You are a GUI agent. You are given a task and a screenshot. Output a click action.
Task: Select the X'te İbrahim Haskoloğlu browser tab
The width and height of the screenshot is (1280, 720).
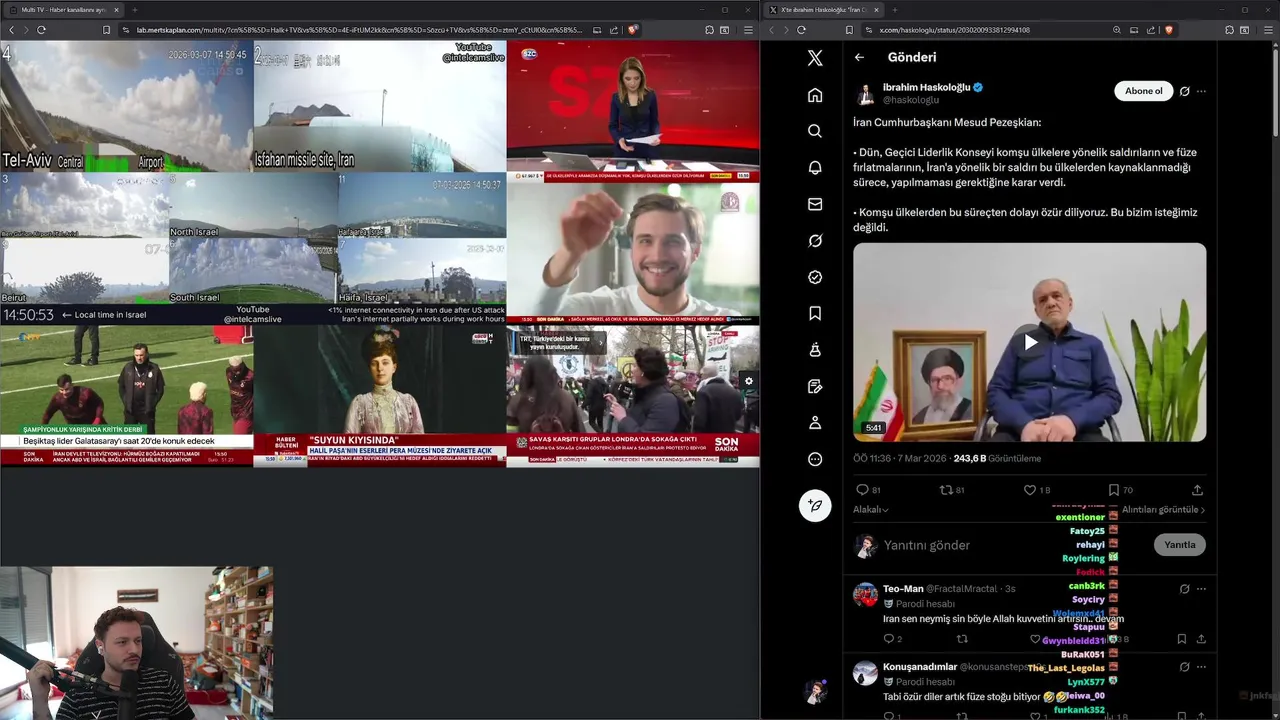click(825, 10)
